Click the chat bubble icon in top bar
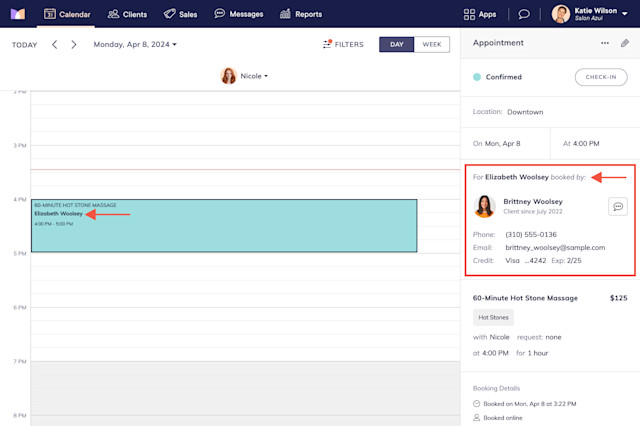The height and width of the screenshot is (426, 640). [x=524, y=14]
